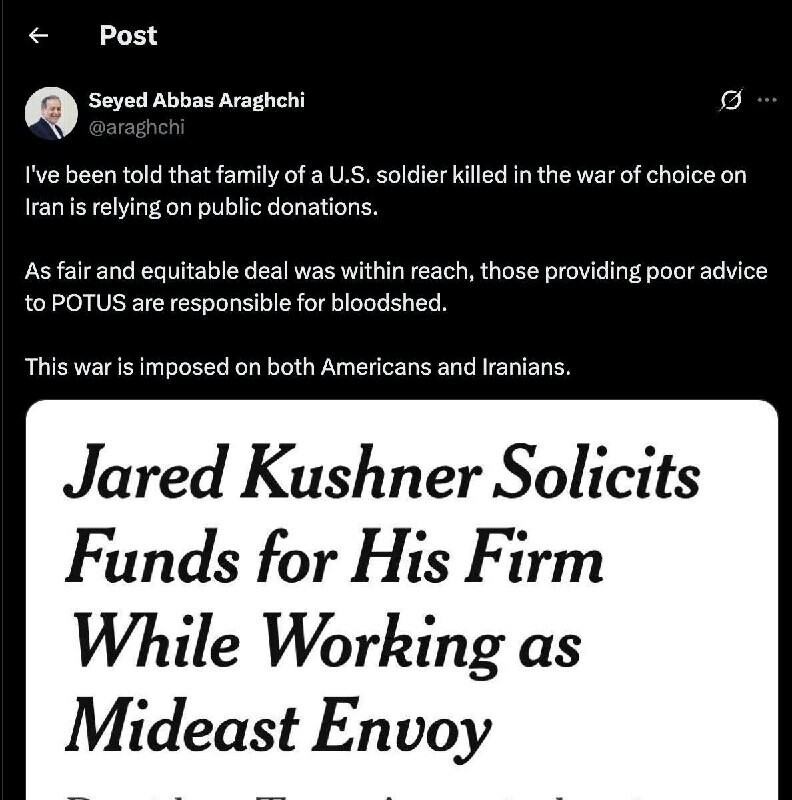Open the Grok explain-post icon

coord(732,100)
